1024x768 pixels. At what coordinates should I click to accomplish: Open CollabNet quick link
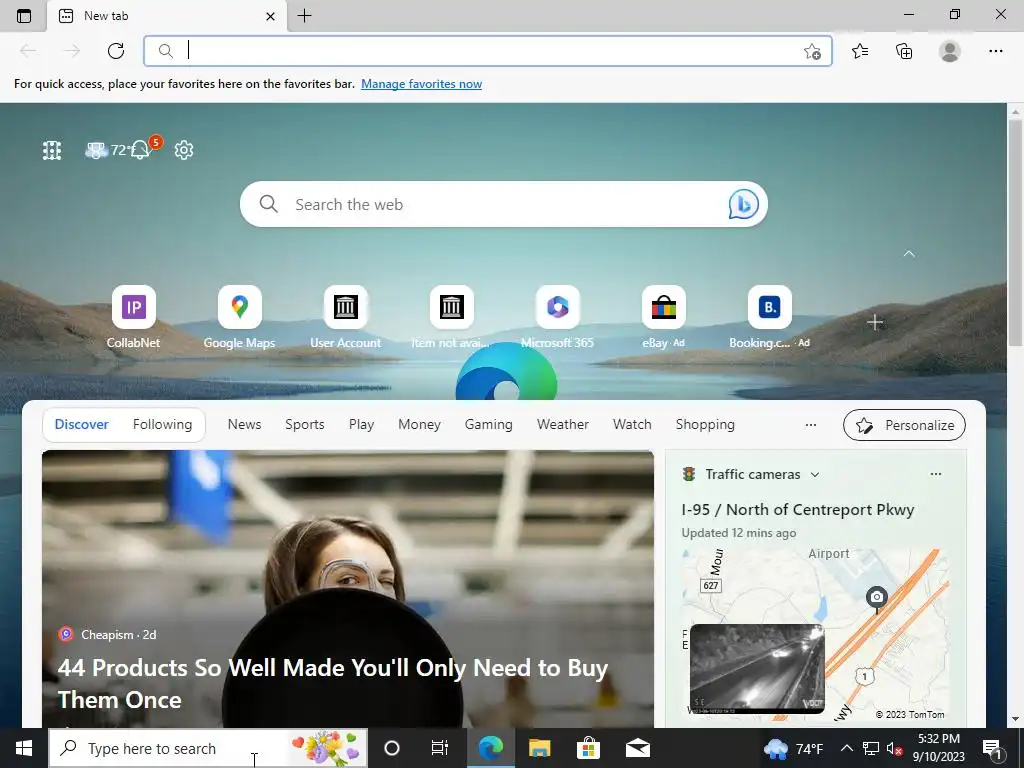[133, 317]
